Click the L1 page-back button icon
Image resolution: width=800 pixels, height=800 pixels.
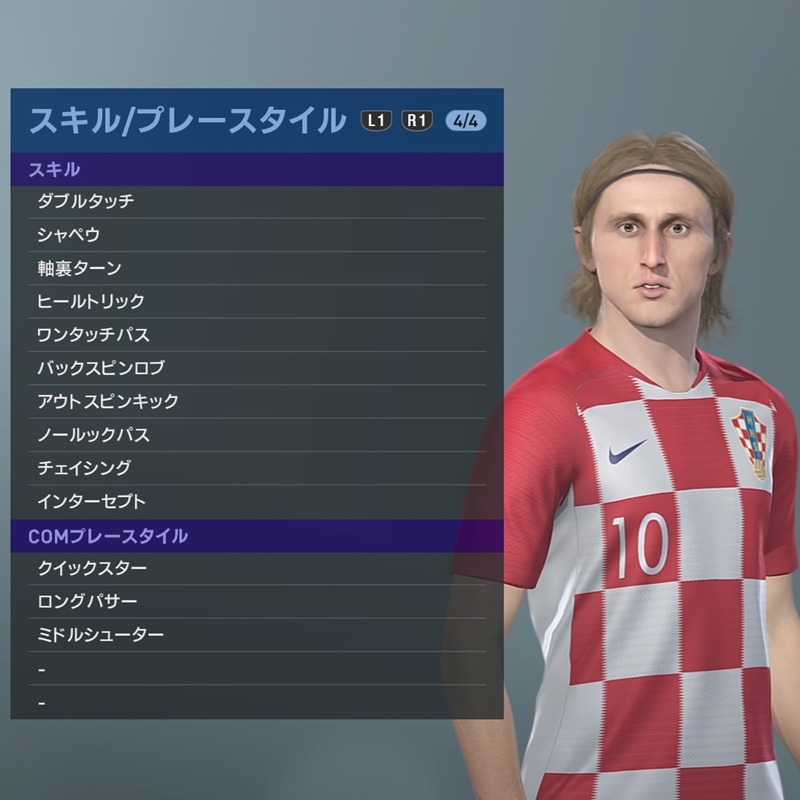[x=376, y=121]
